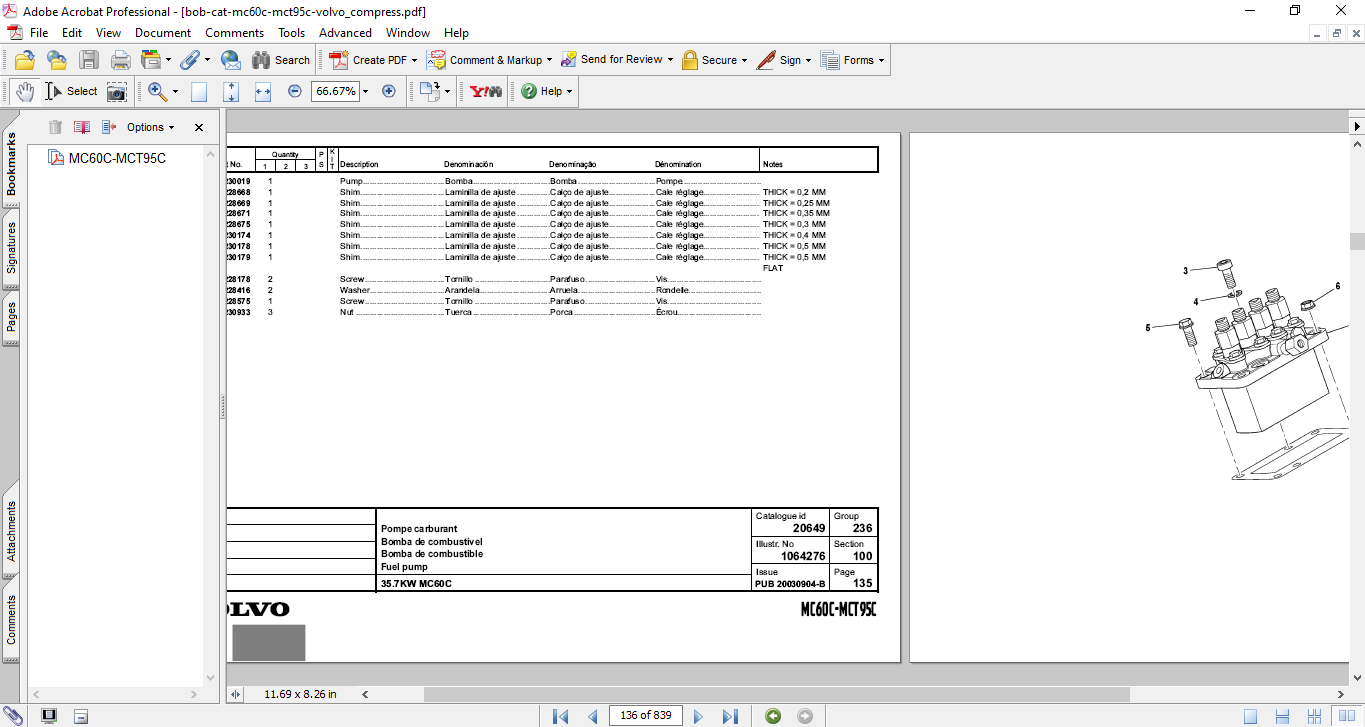Open the MC60C-MCT95C bookmark

(x=117, y=158)
